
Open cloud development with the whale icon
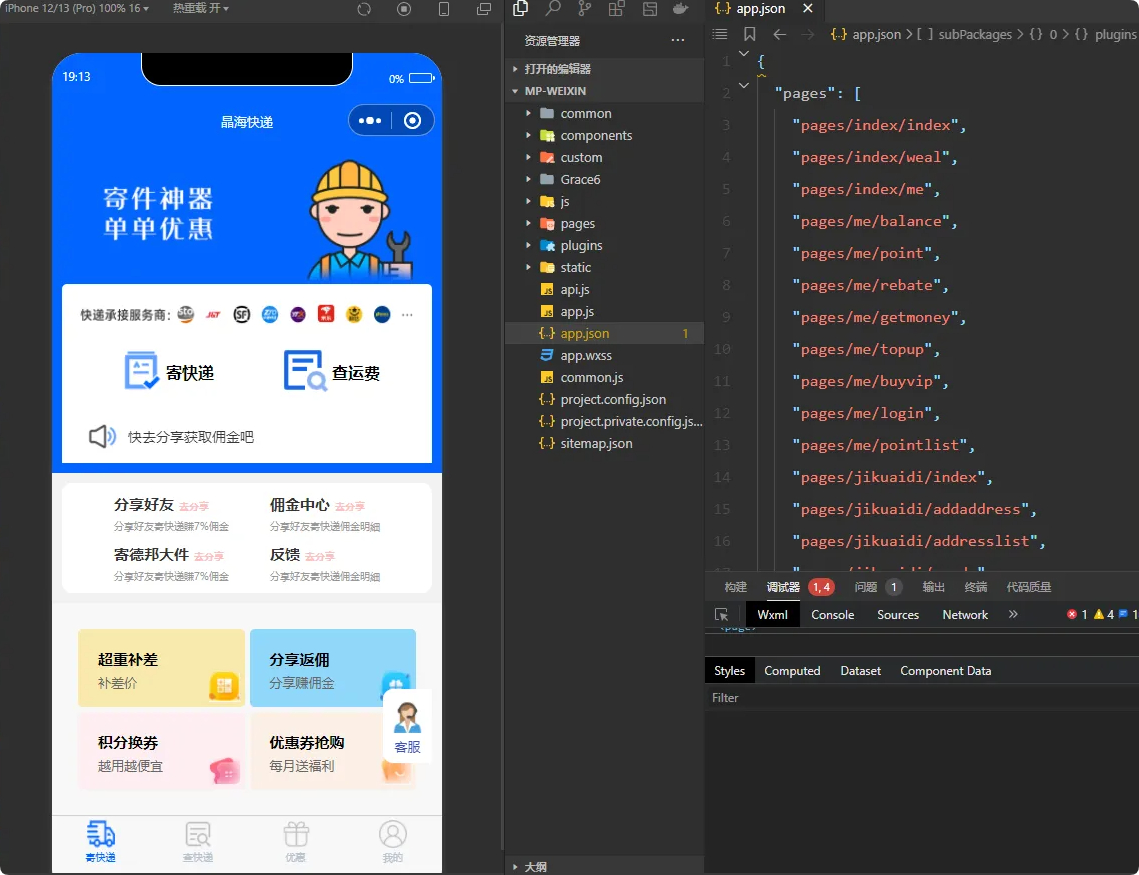(682, 11)
